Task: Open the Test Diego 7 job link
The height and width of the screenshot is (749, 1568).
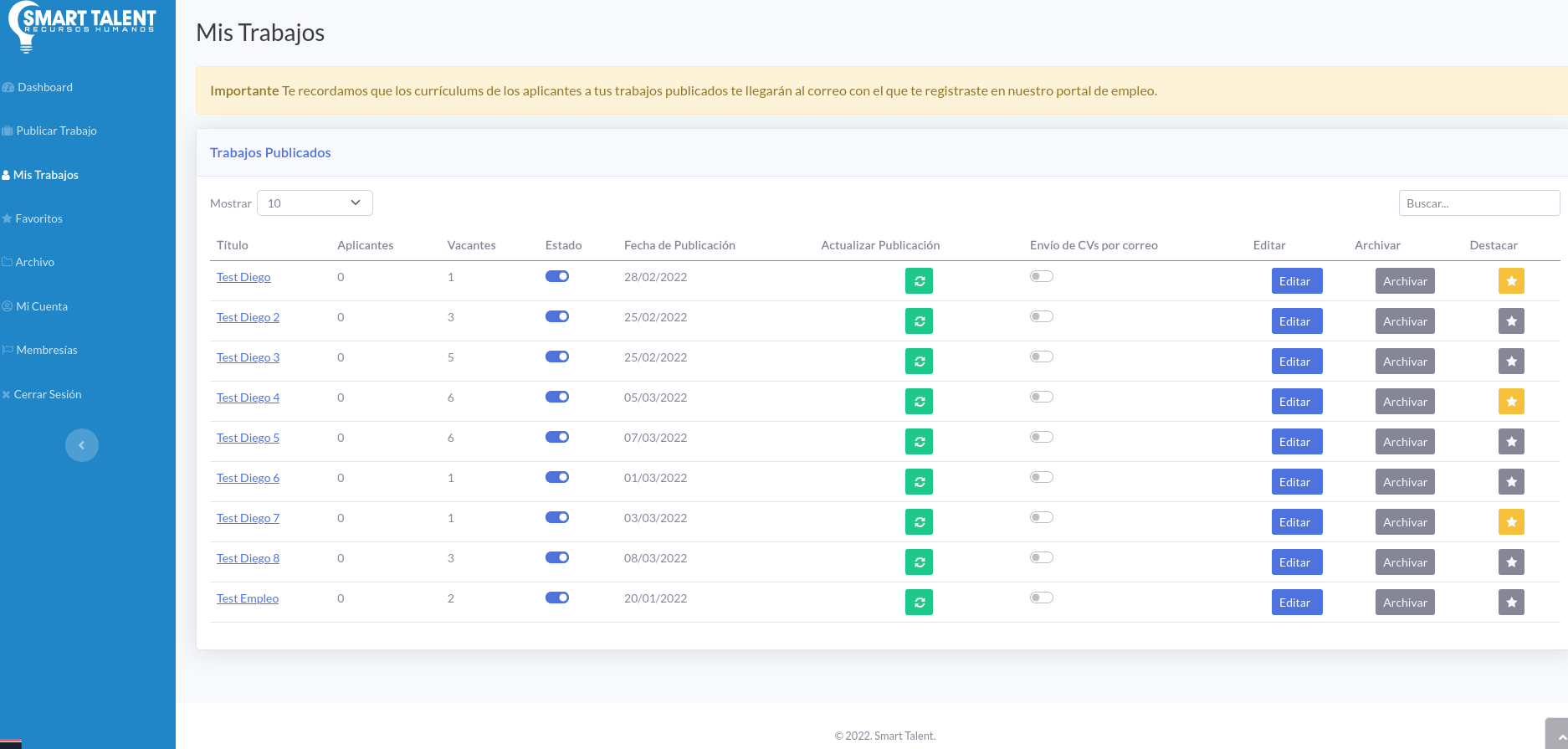Action: coord(248,518)
